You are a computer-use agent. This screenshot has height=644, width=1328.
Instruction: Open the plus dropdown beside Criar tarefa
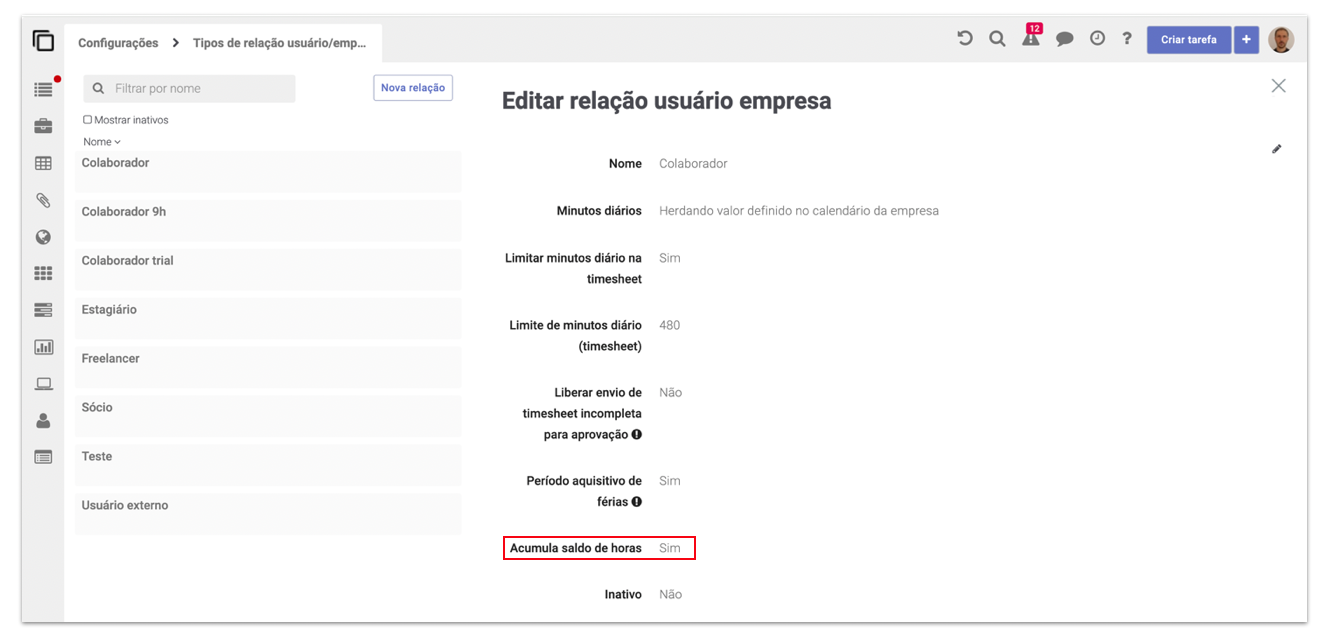tap(1246, 40)
